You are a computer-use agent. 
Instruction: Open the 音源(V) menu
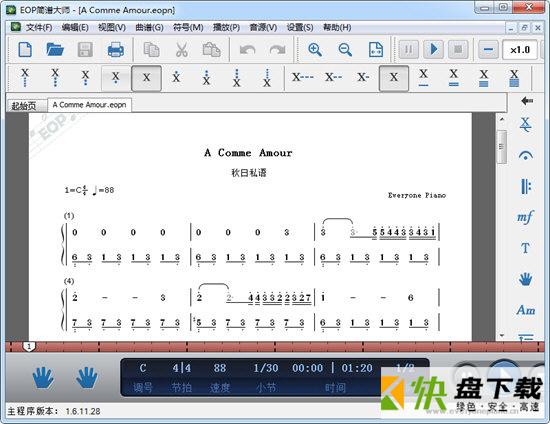coord(263,27)
